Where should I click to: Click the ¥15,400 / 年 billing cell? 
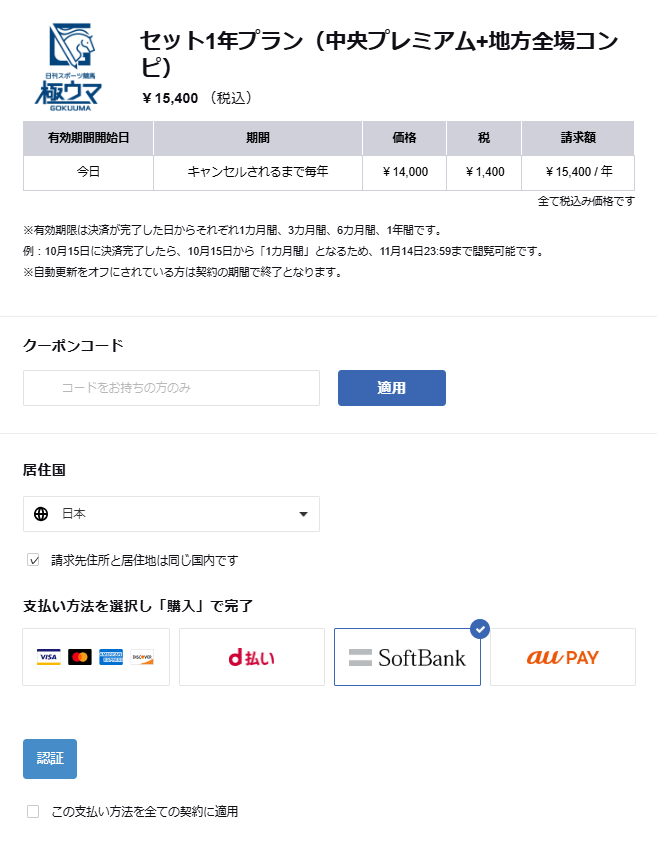click(578, 172)
